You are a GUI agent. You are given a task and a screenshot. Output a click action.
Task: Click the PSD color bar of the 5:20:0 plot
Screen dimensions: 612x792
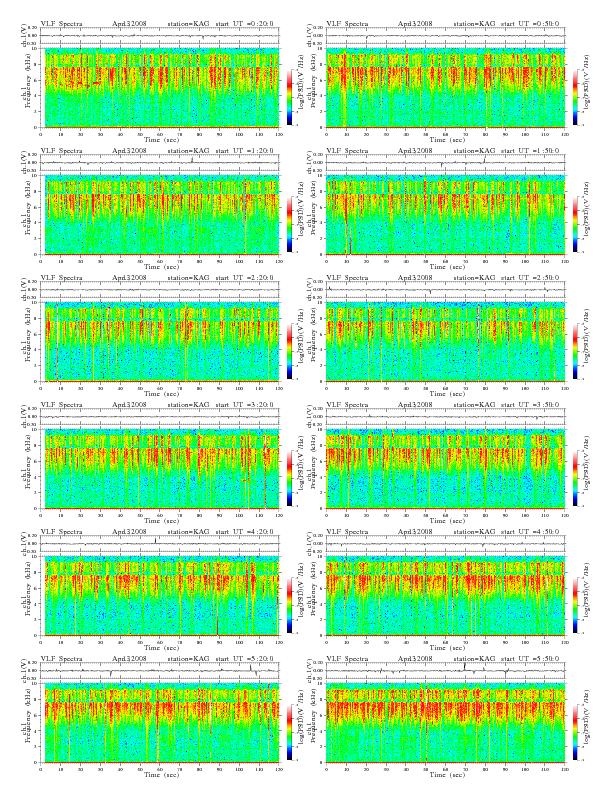coord(289,732)
